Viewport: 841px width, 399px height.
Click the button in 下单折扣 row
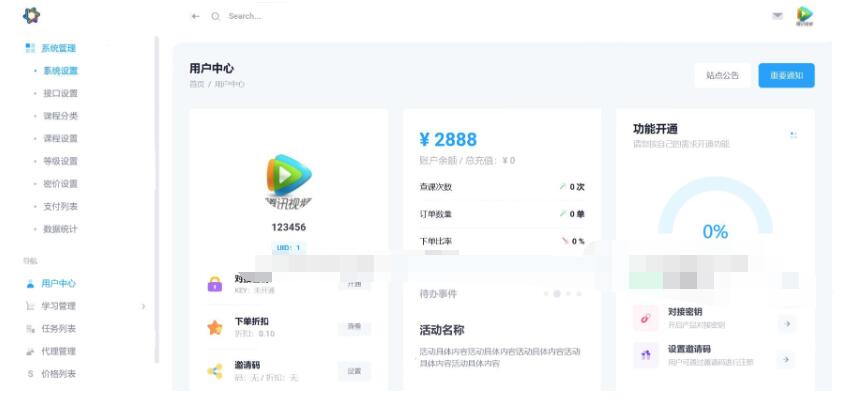[354, 326]
